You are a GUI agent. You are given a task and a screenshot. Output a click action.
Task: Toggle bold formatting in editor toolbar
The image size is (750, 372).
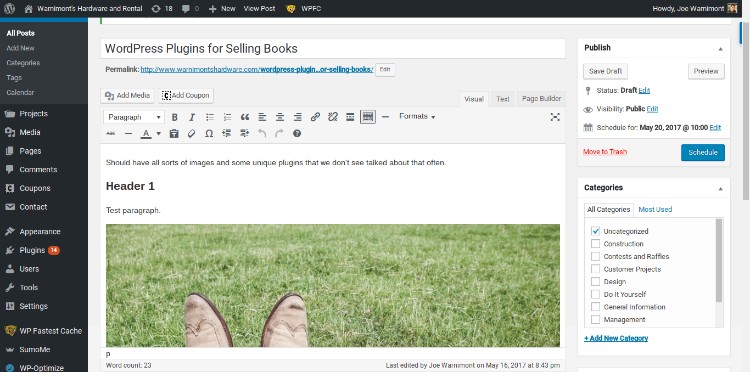pos(175,117)
